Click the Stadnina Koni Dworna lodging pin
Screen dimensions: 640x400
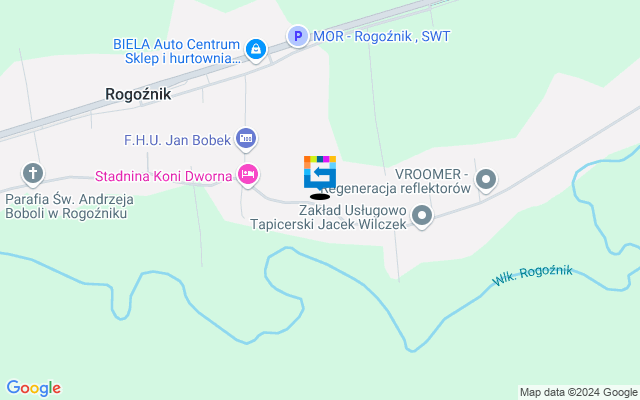[x=247, y=176]
